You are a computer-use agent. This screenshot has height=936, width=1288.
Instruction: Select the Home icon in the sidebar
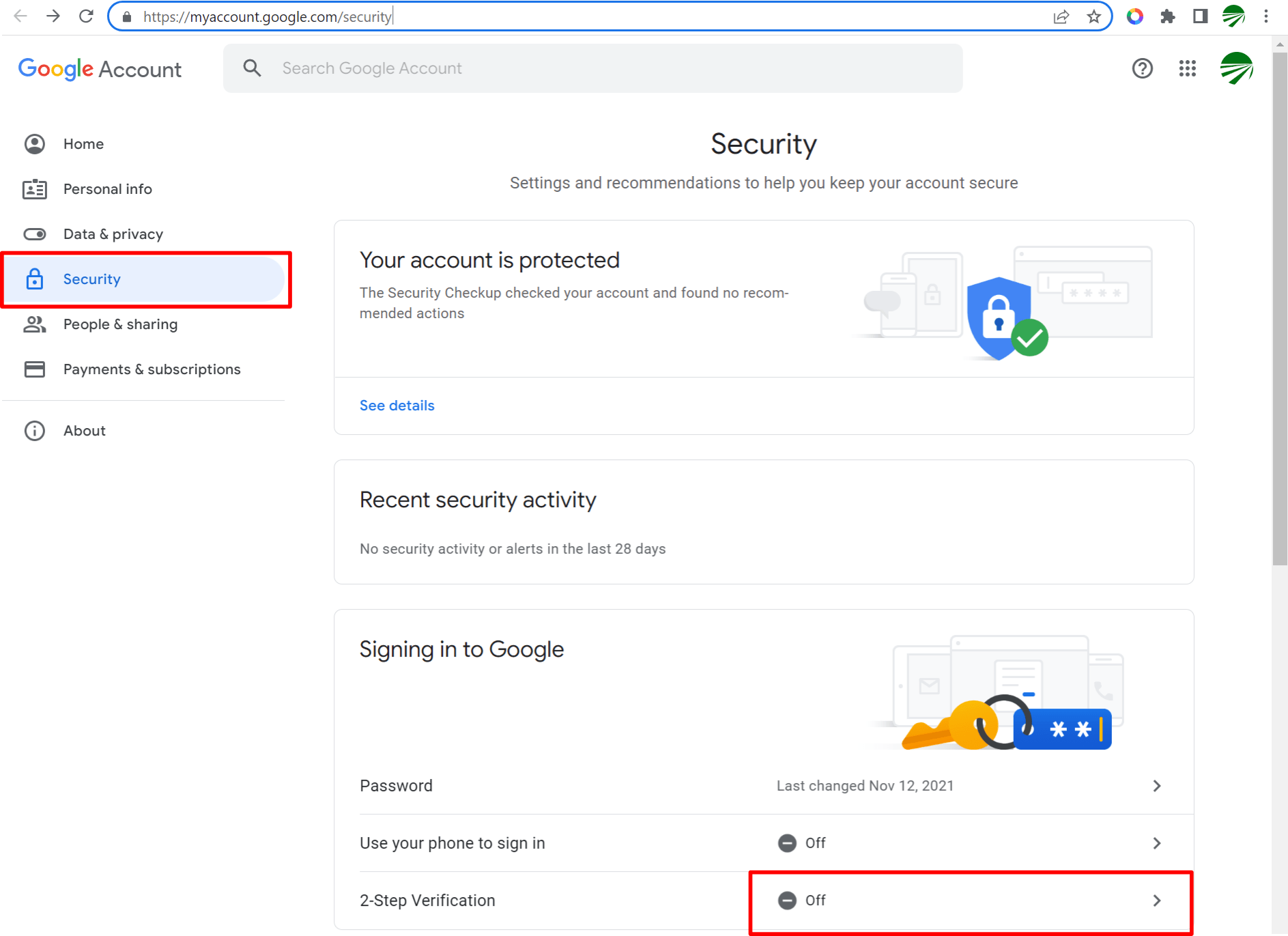(35, 143)
